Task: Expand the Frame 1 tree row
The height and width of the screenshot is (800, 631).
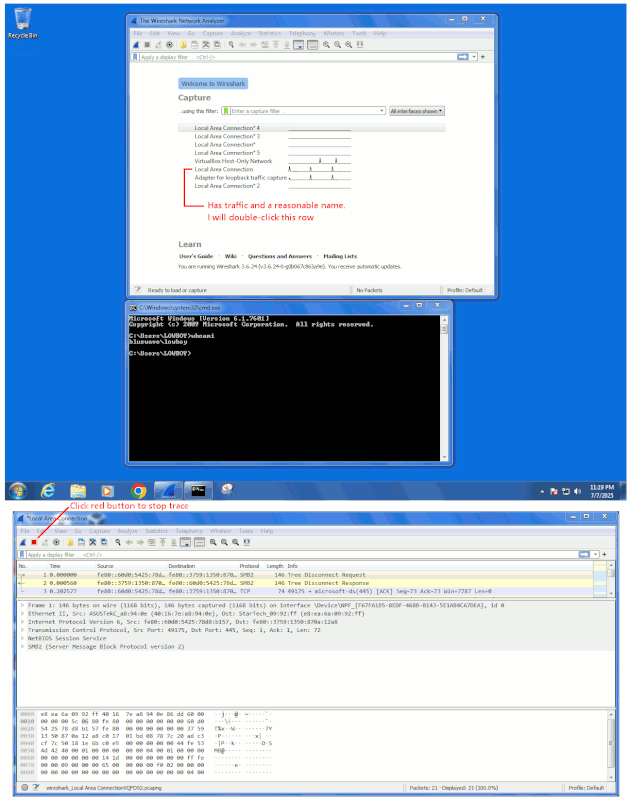Action: click(x=22, y=605)
